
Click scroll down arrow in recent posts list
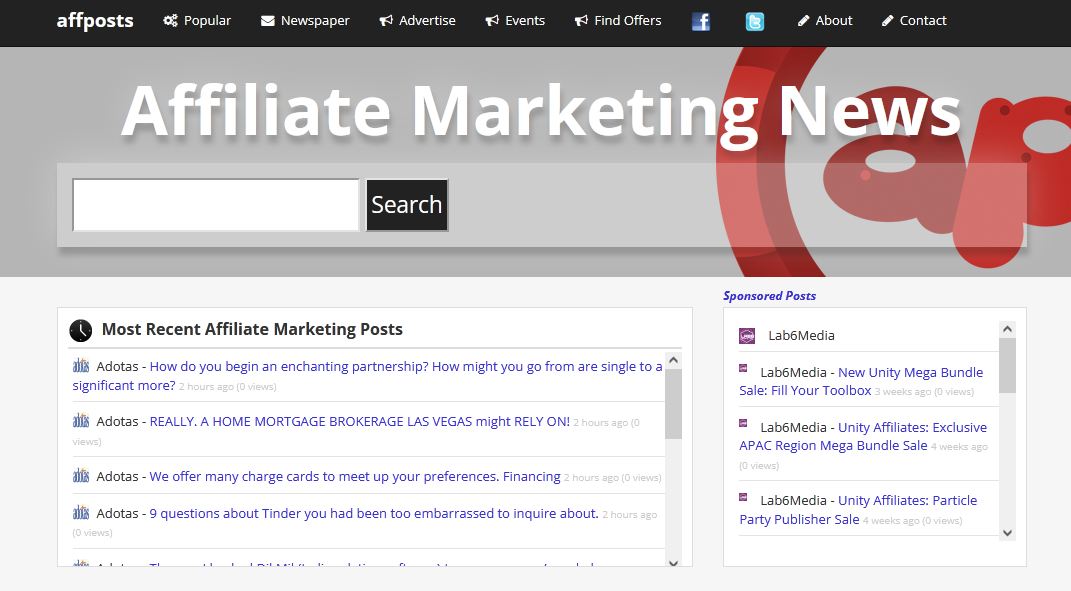click(x=673, y=562)
